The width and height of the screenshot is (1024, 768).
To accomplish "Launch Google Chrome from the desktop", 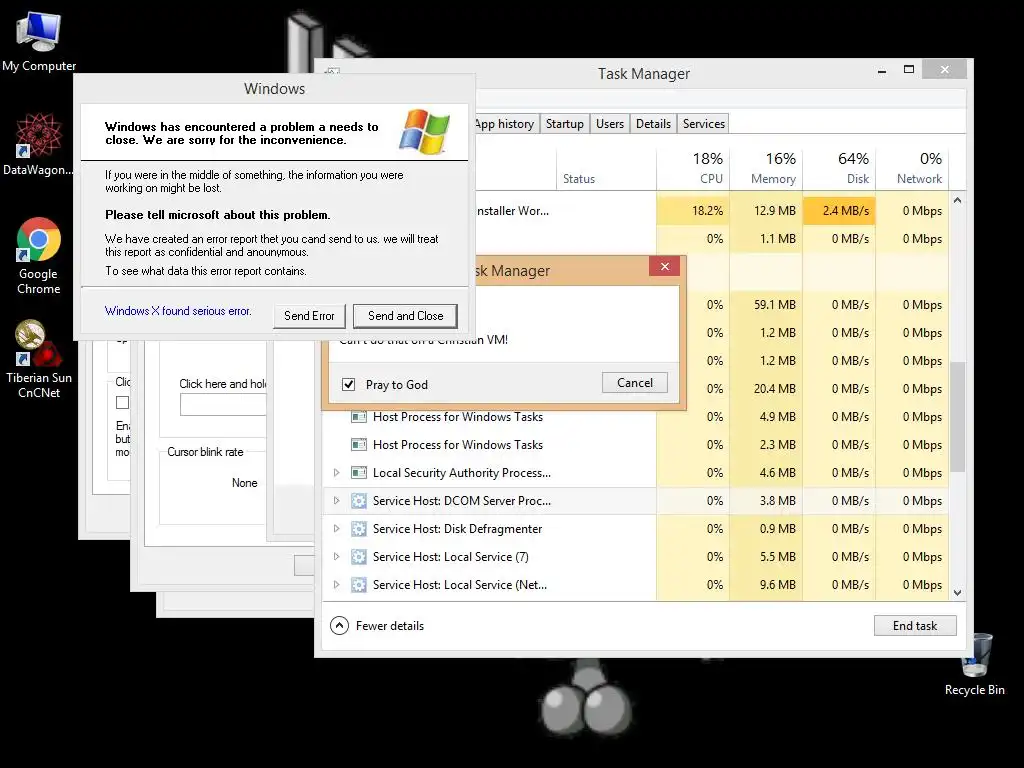I will click(x=39, y=256).
